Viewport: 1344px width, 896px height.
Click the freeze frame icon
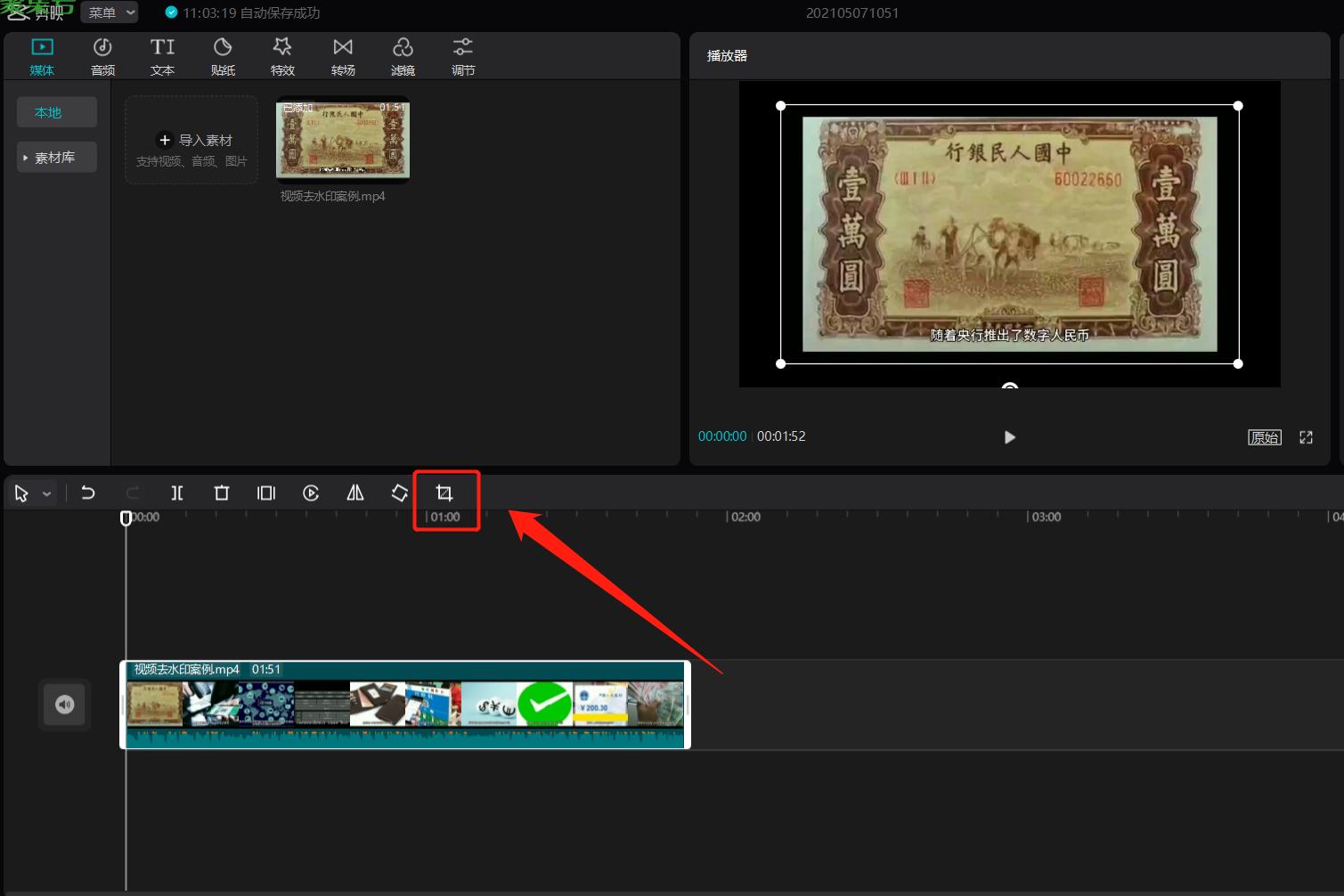pyautogui.click(x=266, y=493)
